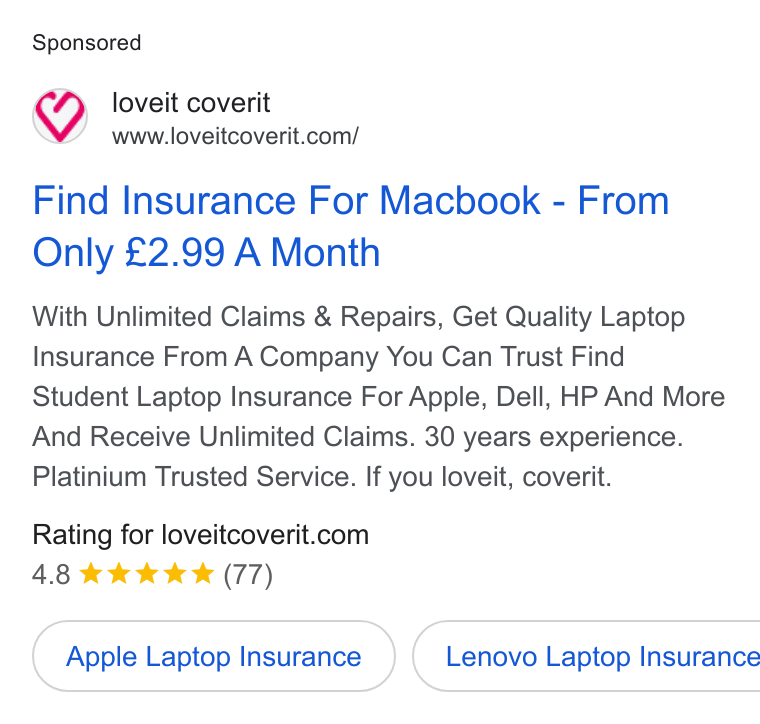The image size is (760, 724).
Task: Click the 'Platinium Trusted Service' text
Action: pos(194,476)
